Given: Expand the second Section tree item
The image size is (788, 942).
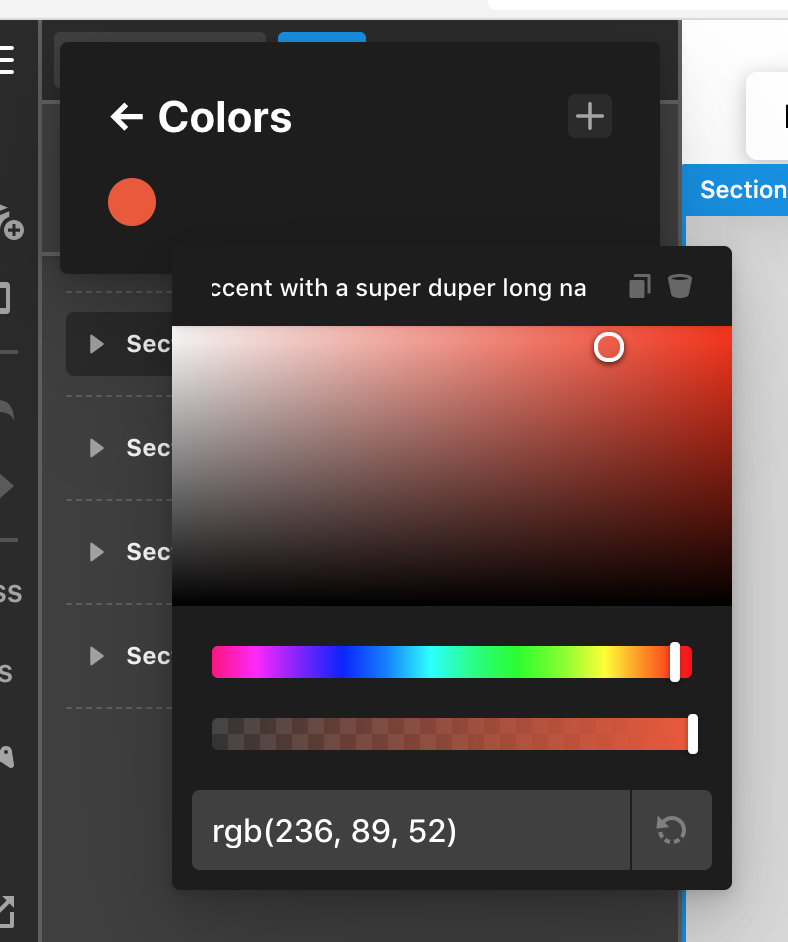Looking at the screenshot, I should tap(97, 448).
